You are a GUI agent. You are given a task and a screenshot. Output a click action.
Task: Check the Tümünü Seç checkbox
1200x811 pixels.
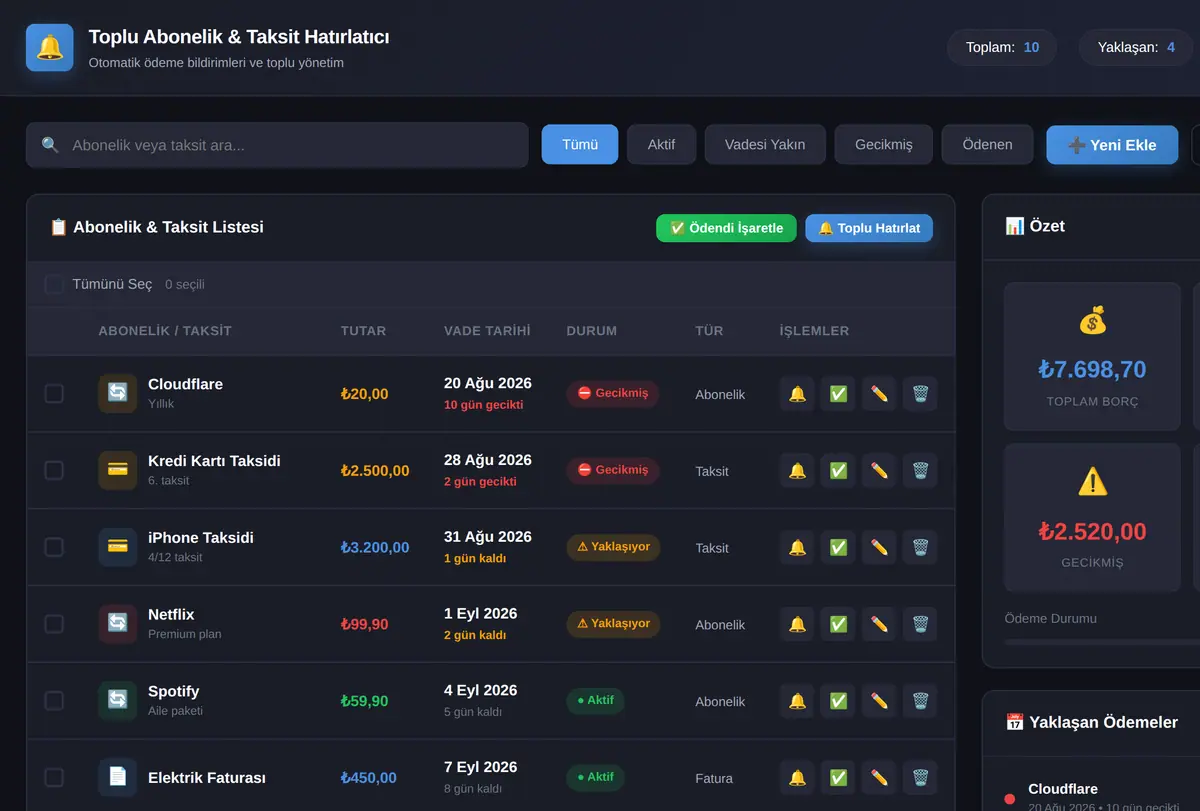54,284
